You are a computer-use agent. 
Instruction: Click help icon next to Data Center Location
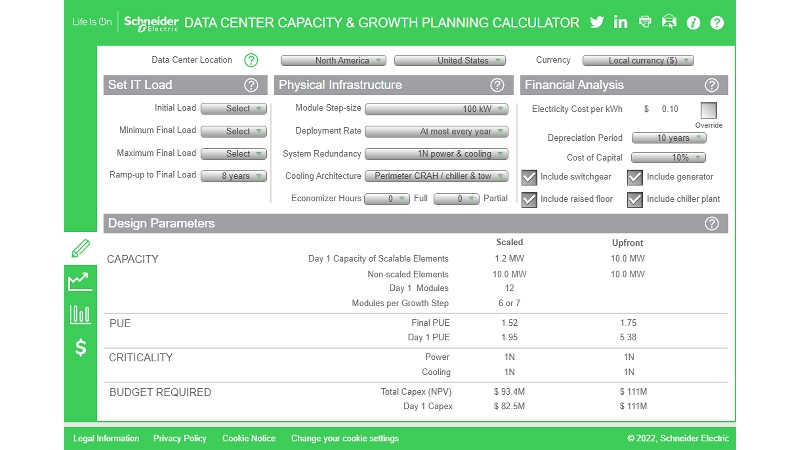251,61
